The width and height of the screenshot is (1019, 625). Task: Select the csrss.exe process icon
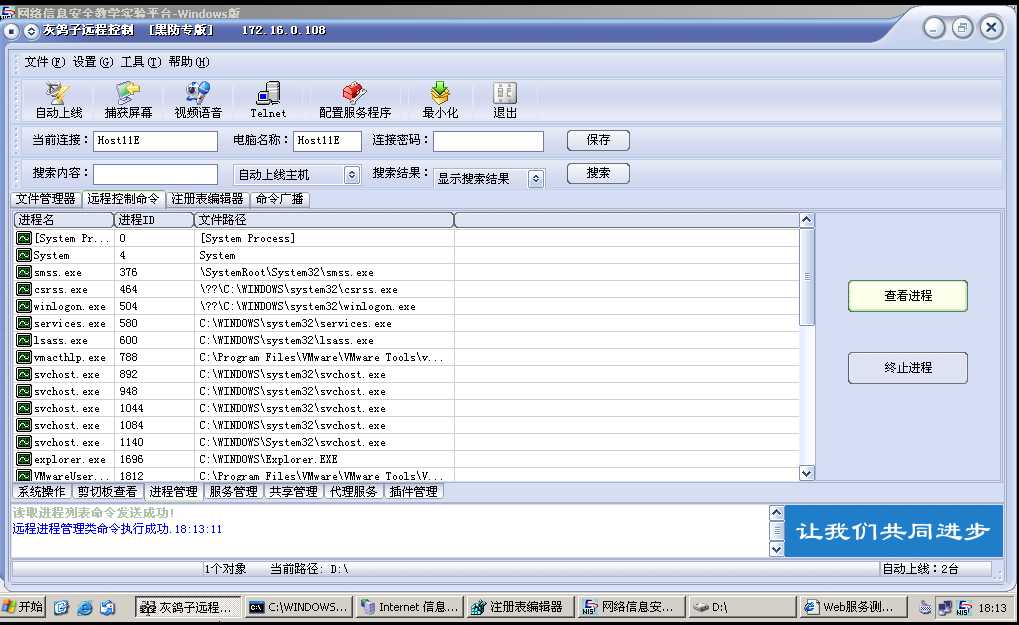pyautogui.click(x=24, y=289)
